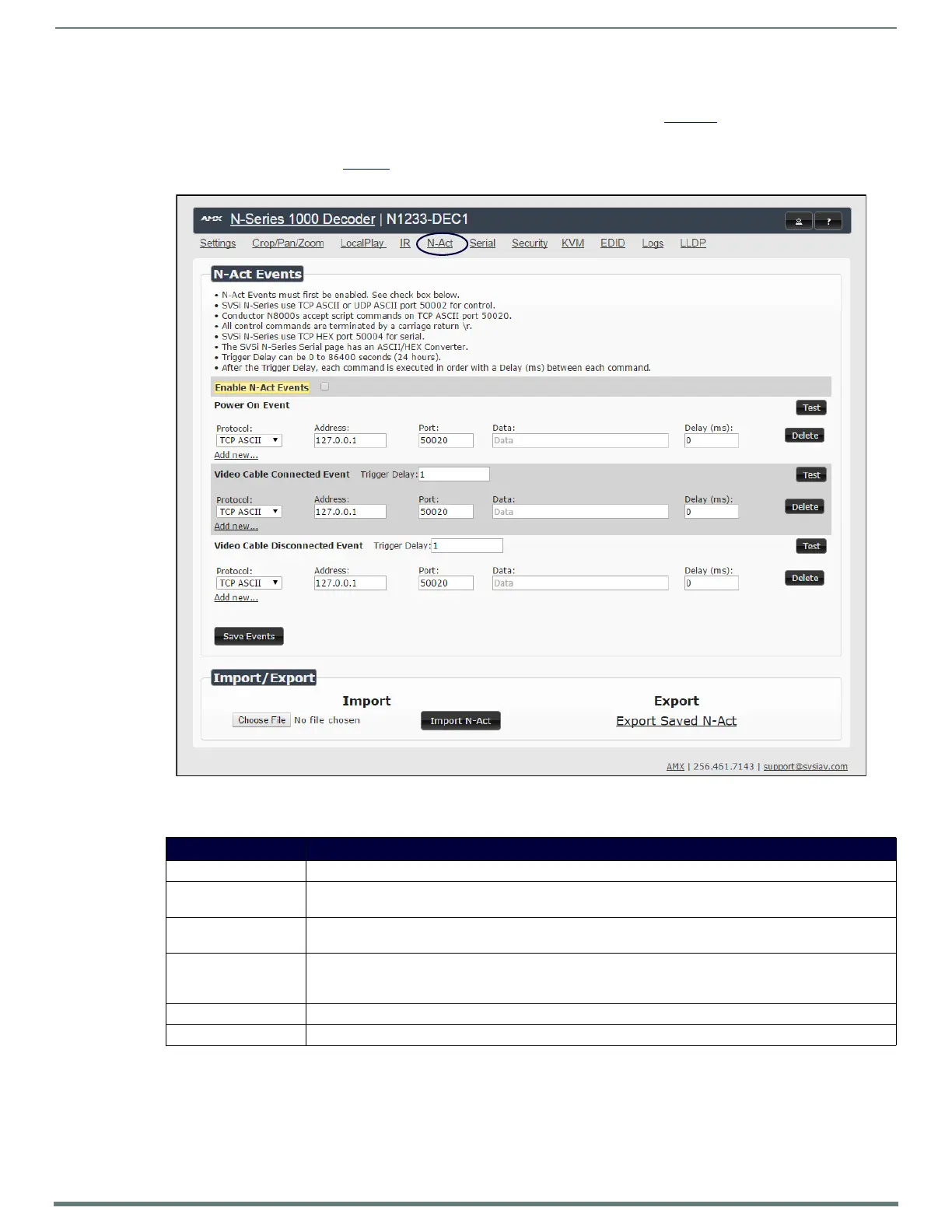Focus Power On Event Port field
This screenshot has height=1232, width=952.
coord(446,440)
